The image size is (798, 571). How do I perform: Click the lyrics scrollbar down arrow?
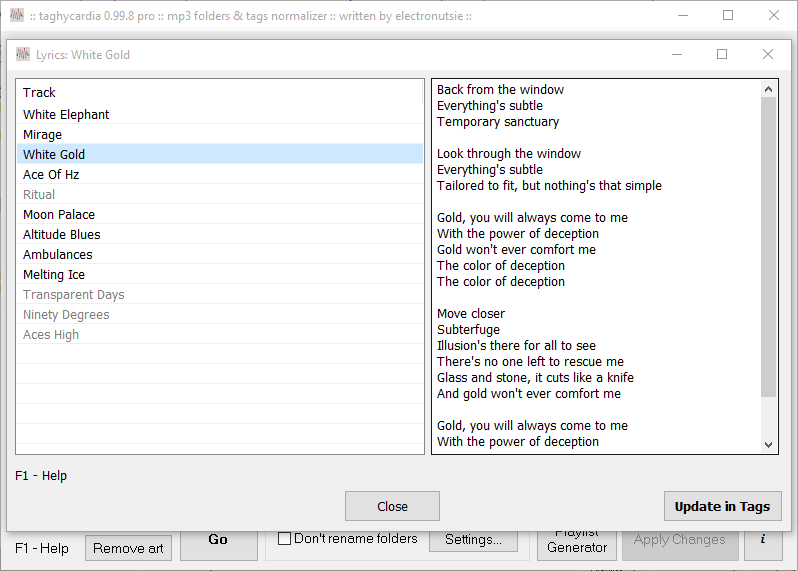coord(768,445)
